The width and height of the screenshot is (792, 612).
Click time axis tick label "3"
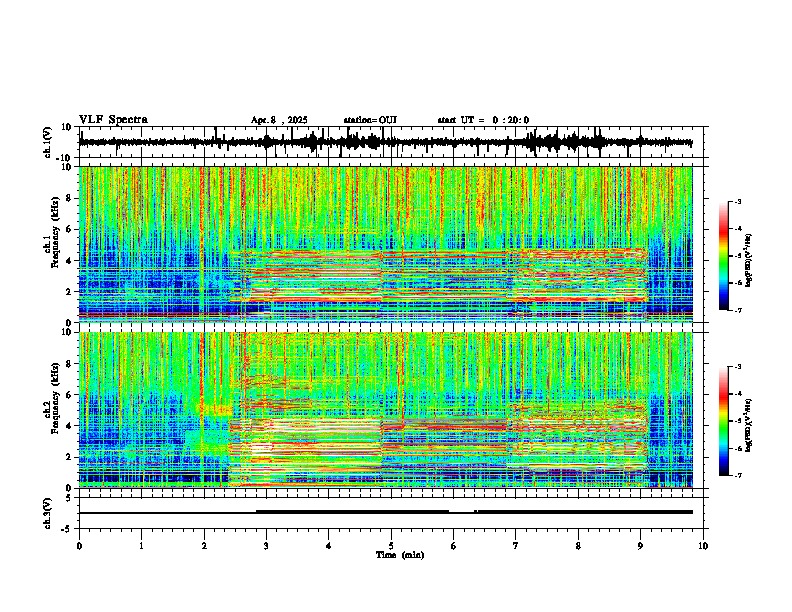pyautogui.click(x=266, y=546)
